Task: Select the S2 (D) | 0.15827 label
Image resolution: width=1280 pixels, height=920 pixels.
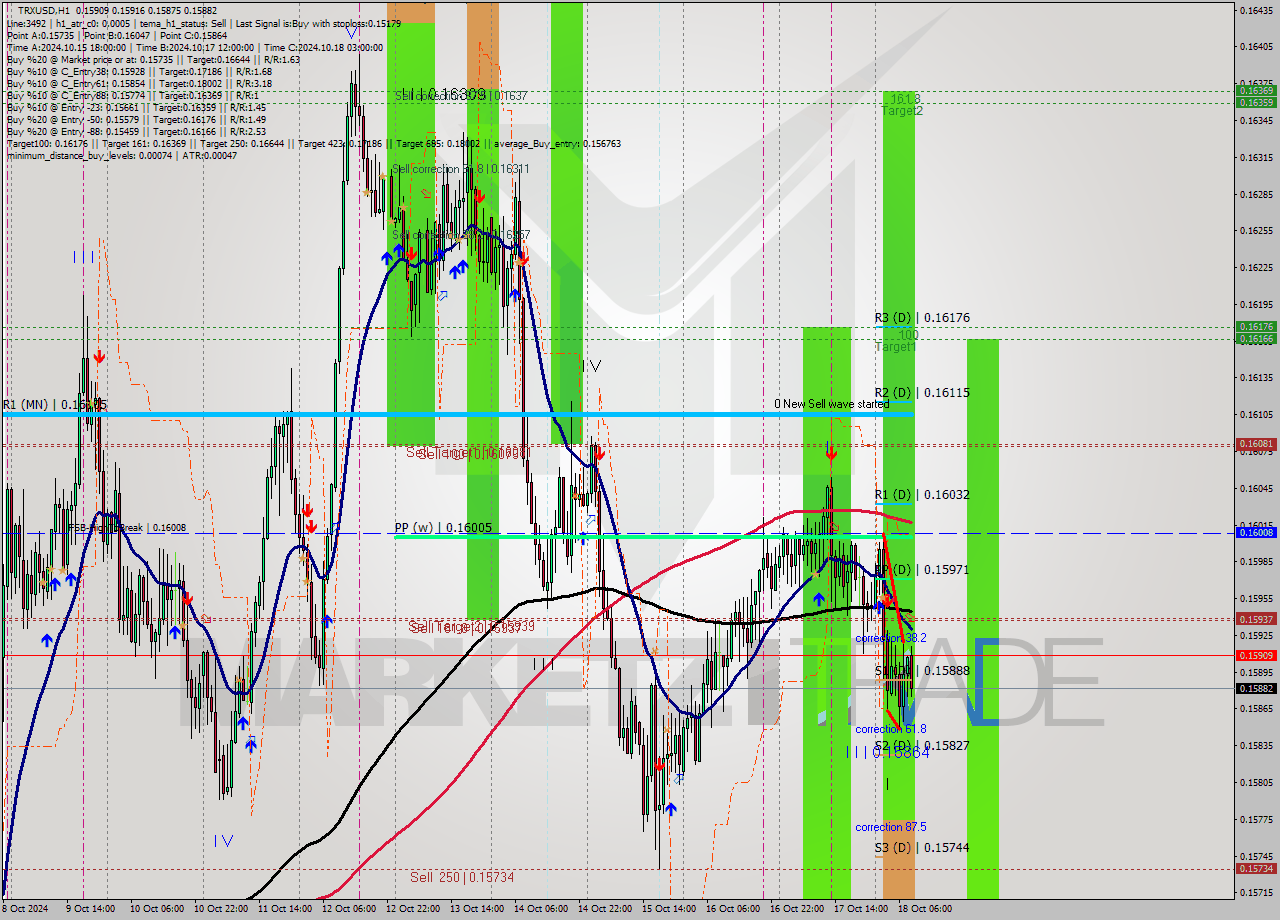Action: [922, 746]
